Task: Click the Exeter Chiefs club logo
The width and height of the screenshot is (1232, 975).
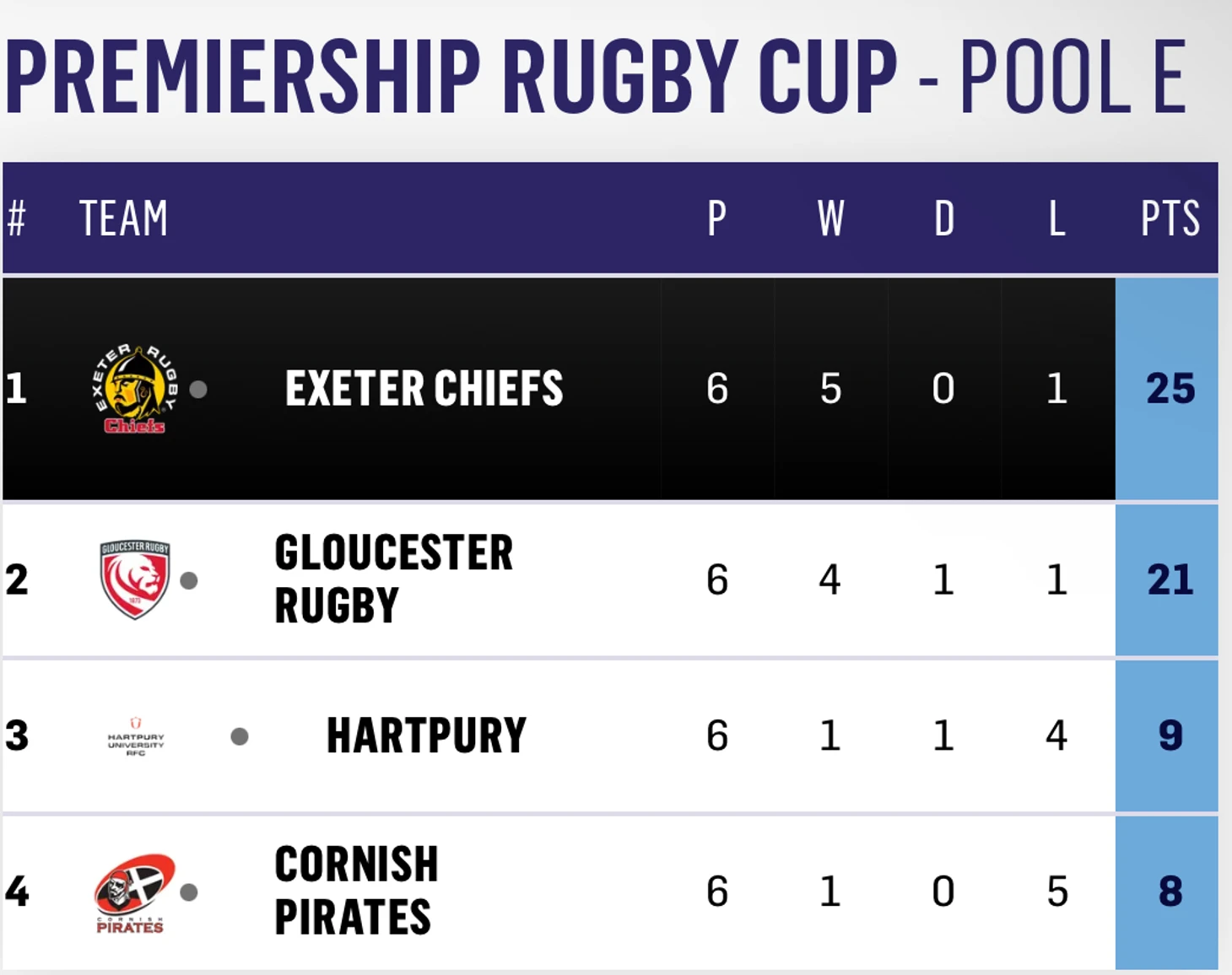Action: [135, 389]
